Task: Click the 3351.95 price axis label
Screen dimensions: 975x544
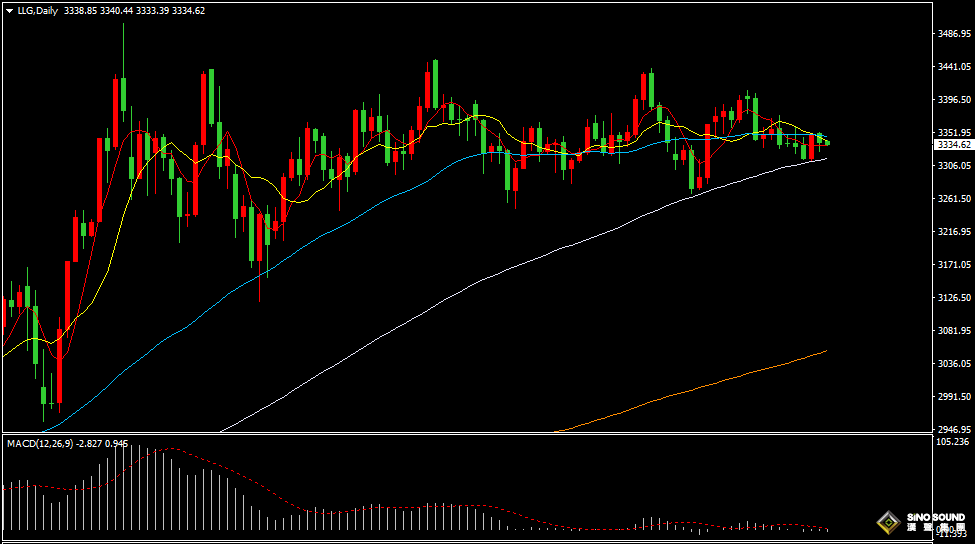Action: coord(954,132)
